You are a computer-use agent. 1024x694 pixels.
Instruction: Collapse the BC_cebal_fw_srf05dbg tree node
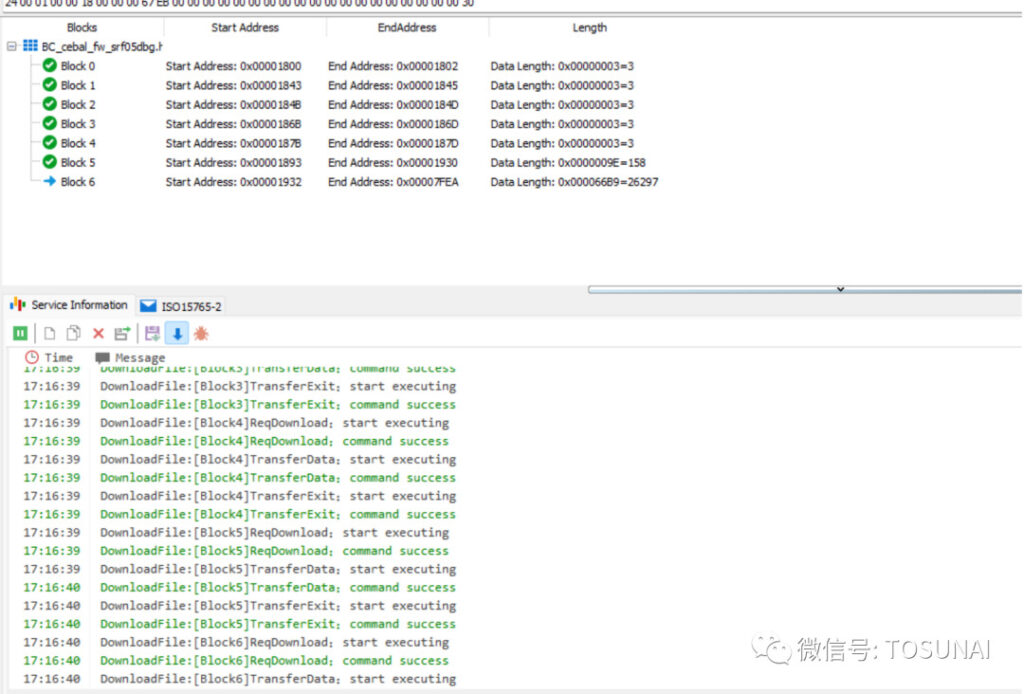pos(12,46)
